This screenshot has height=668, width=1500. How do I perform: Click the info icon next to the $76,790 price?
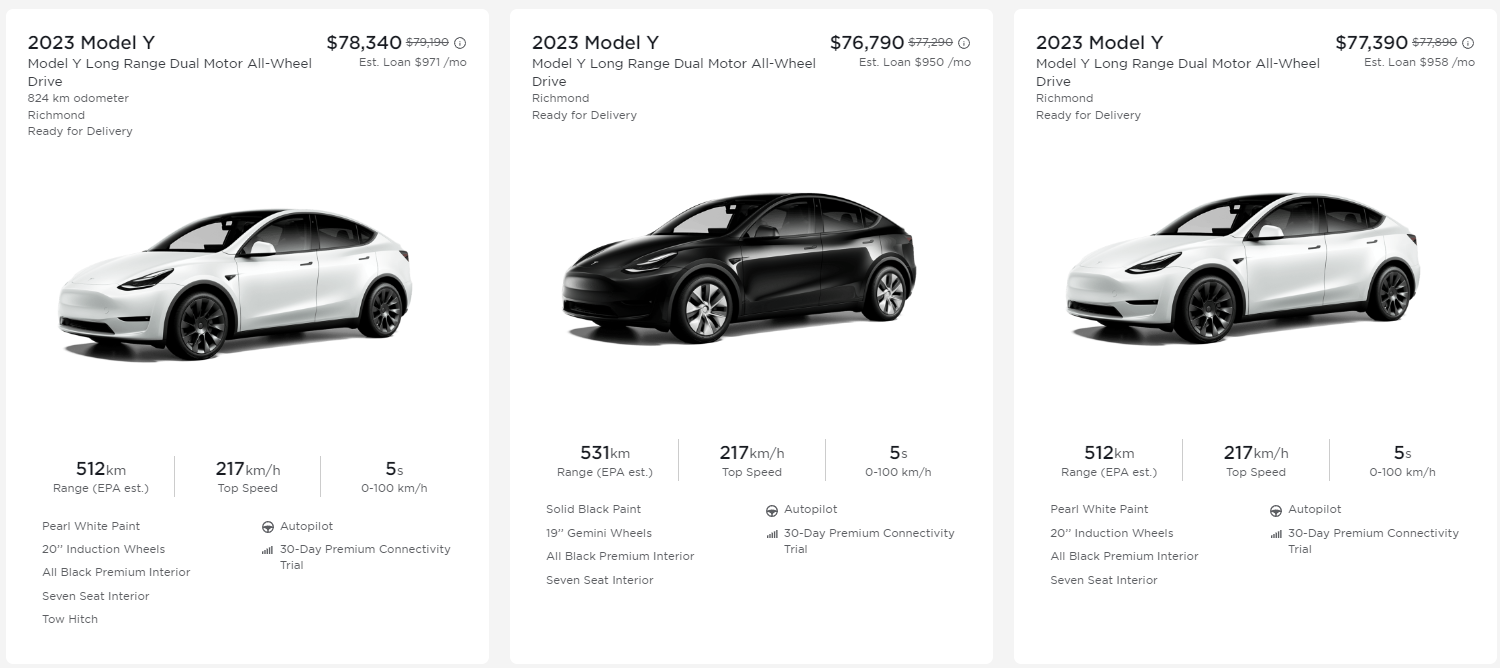[x=964, y=42]
